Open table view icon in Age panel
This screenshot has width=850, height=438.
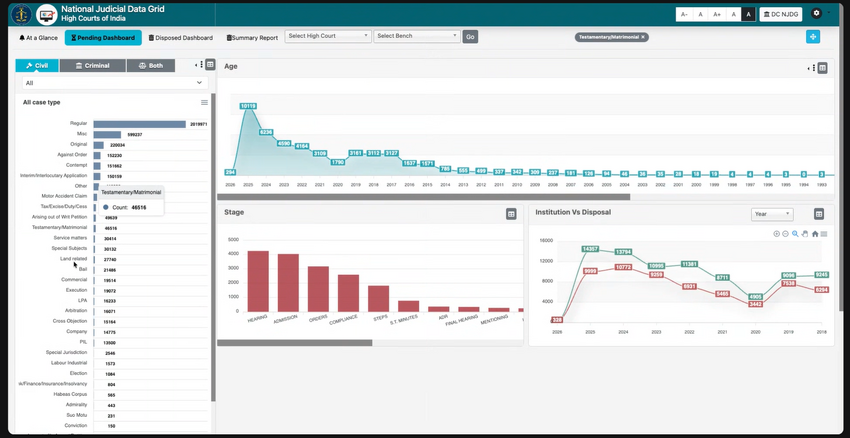point(823,68)
